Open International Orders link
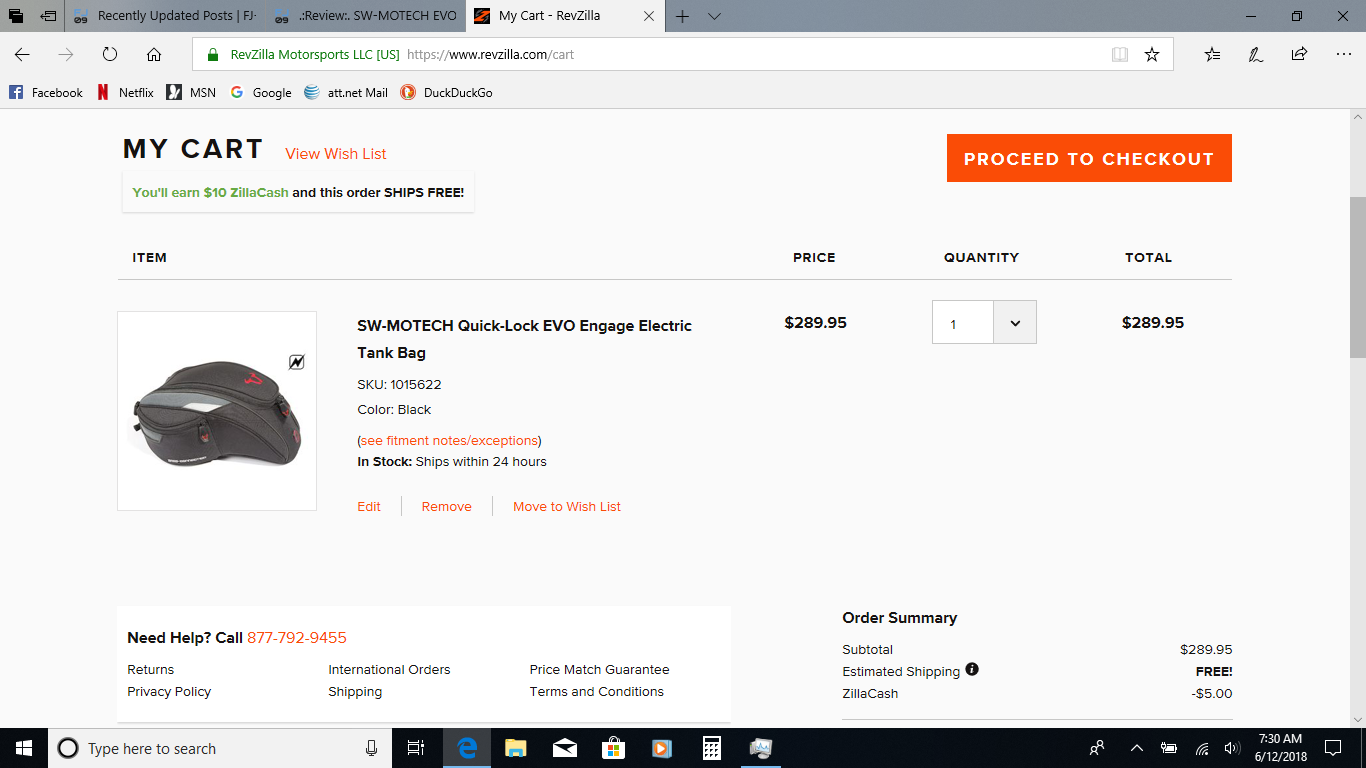 point(389,670)
